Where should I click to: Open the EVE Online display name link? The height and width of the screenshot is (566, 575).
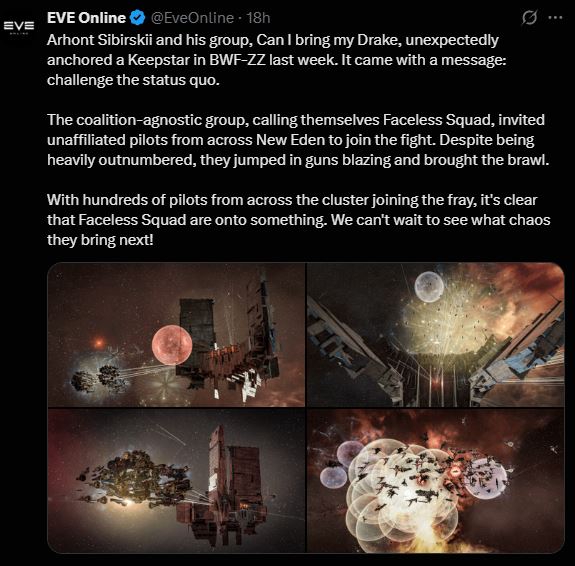click(x=86, y=18)
